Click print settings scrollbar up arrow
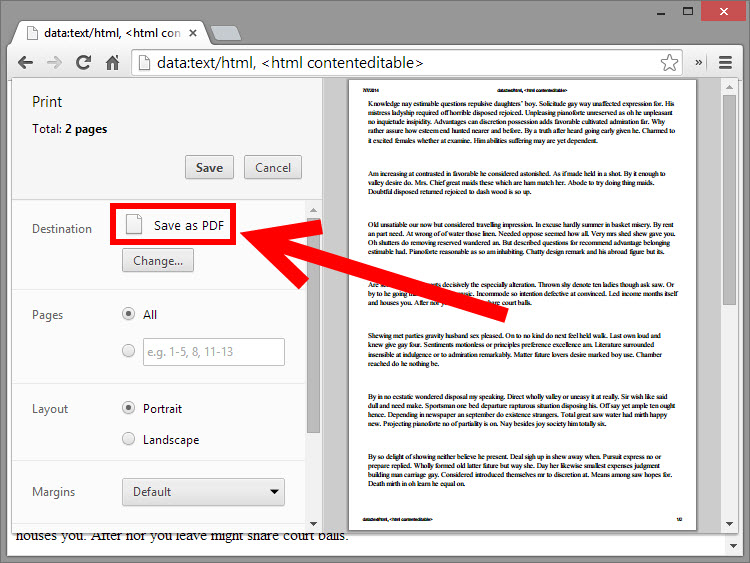Screen dimensions: 750x563 click(313, 210)
